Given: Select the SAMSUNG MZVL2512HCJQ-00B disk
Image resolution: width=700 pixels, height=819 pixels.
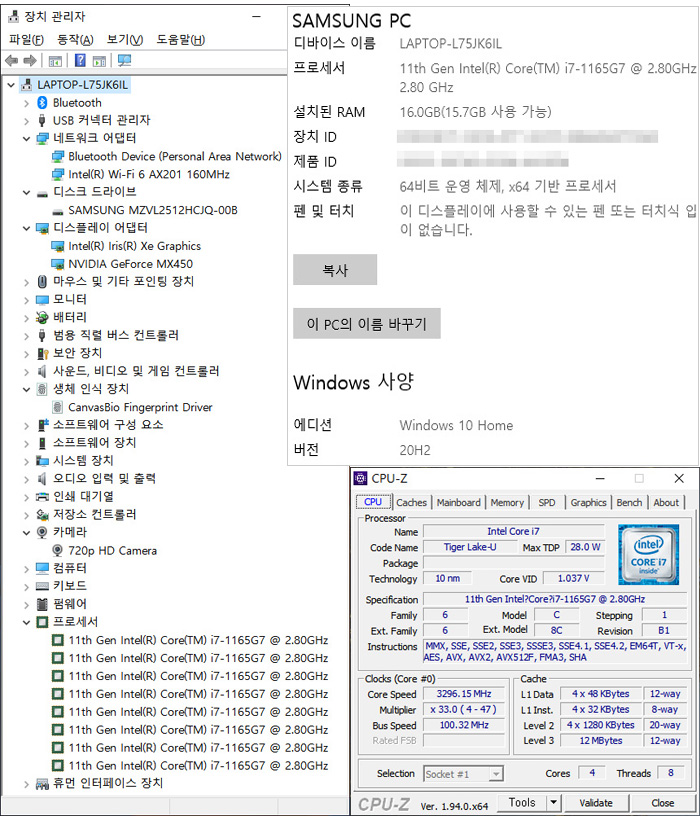Looking at the screenshot, I should [x=153, y=210].
